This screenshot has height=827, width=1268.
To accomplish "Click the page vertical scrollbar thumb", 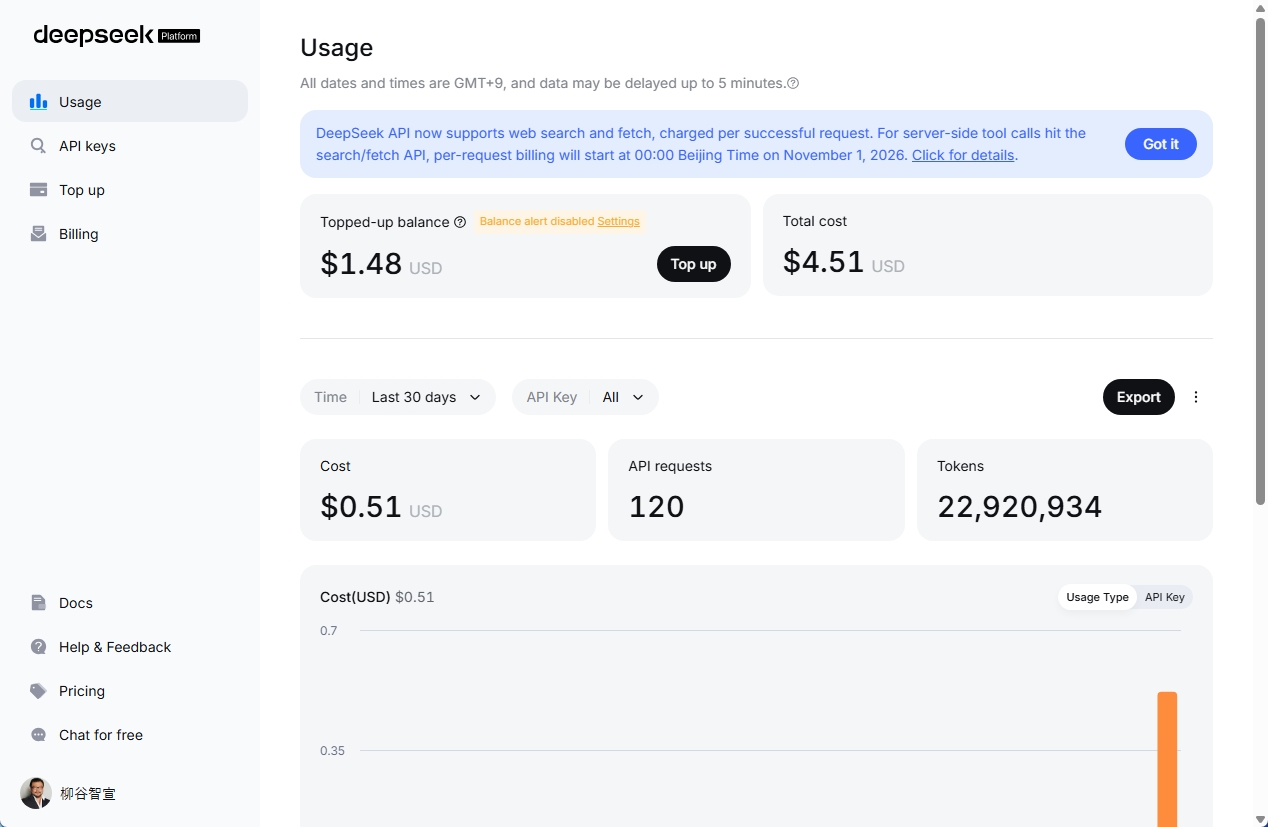I will 1260,260.
